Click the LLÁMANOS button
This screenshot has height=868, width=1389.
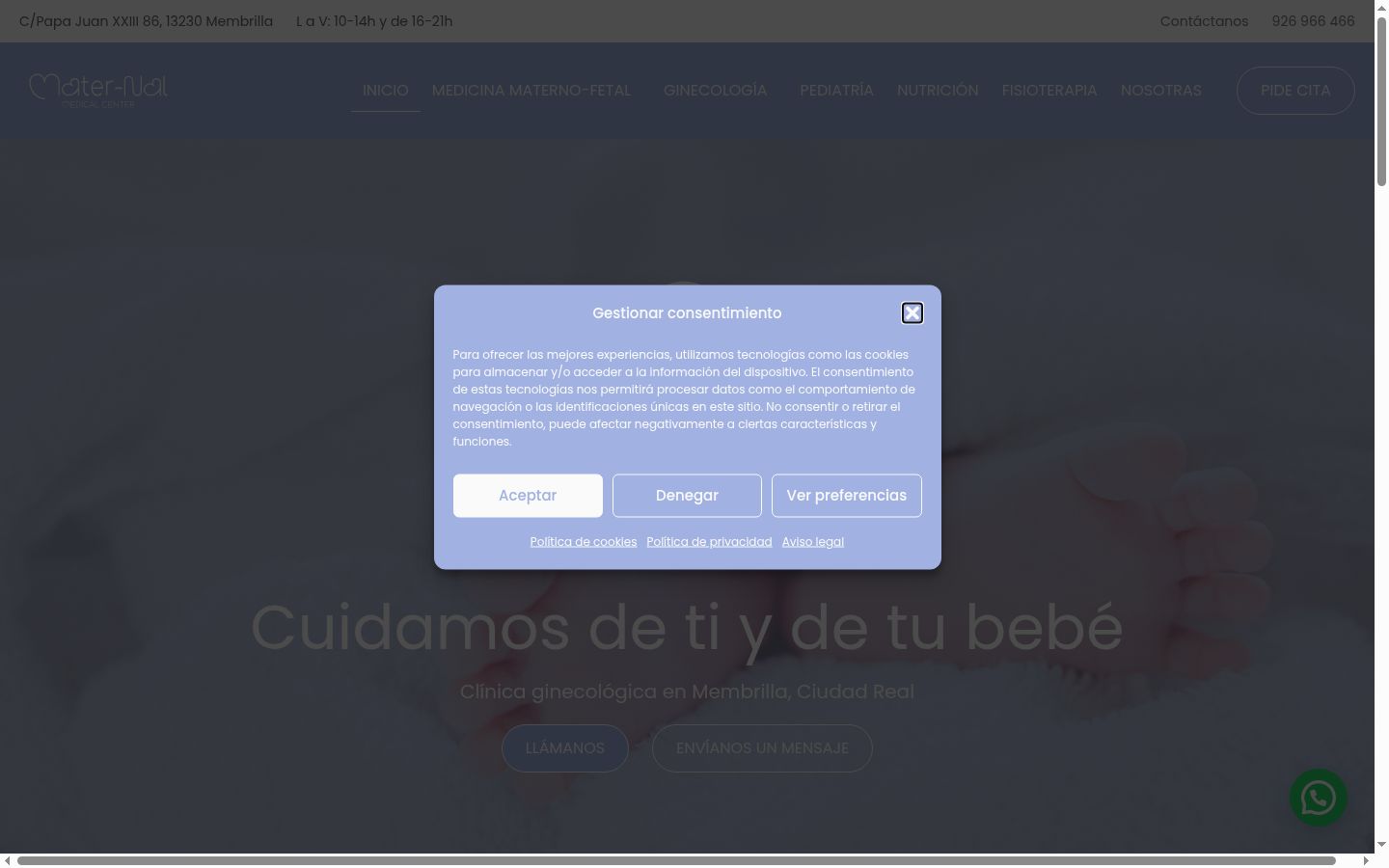click(565, 748)
